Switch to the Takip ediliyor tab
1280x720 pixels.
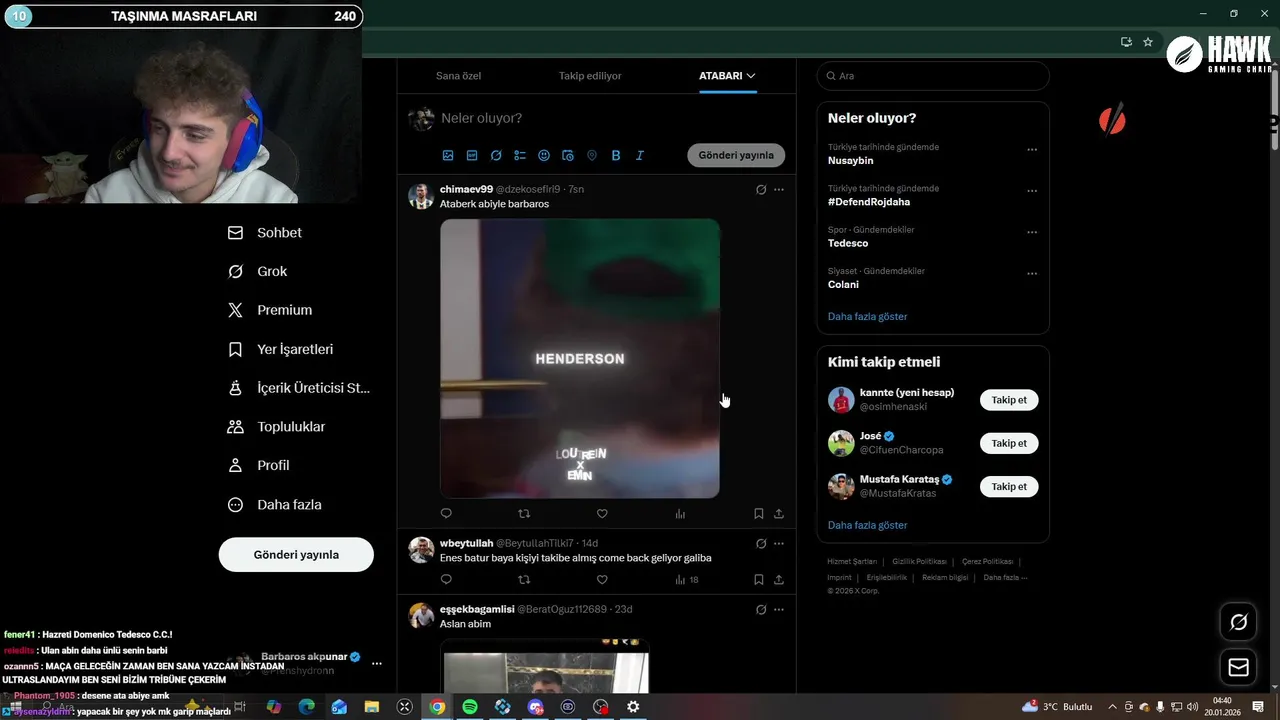pyautogui.click(x=590, y=76)
